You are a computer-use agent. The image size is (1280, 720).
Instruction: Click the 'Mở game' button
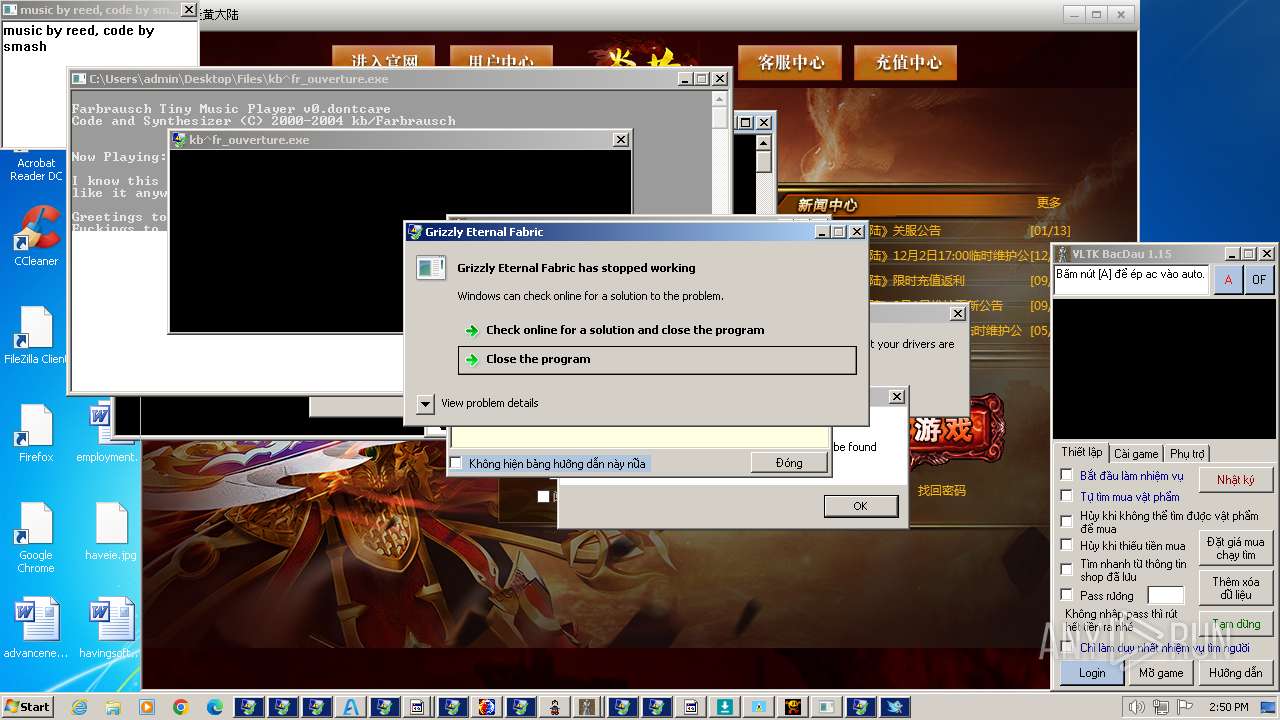tap(1161, 673)
